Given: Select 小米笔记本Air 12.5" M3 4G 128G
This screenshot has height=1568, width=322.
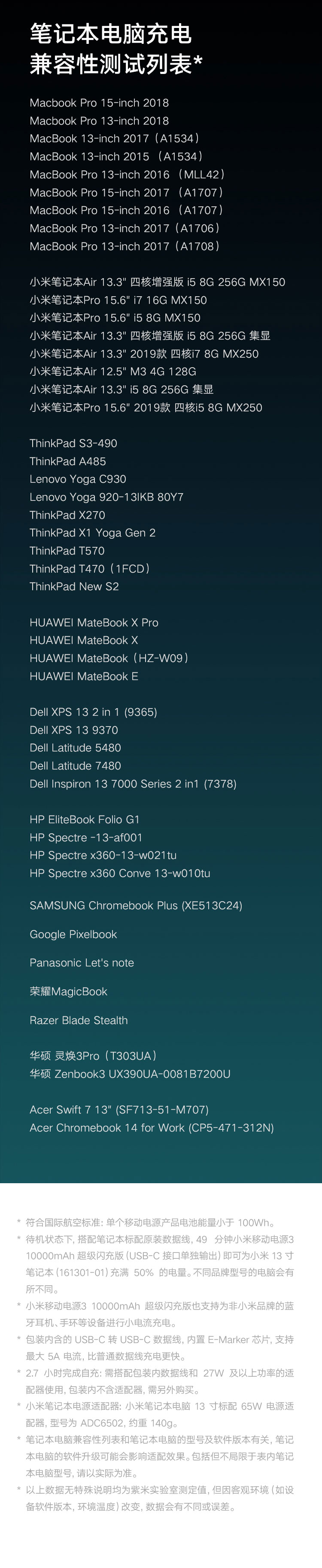Looking at the screenshot, I should [112, 371].
